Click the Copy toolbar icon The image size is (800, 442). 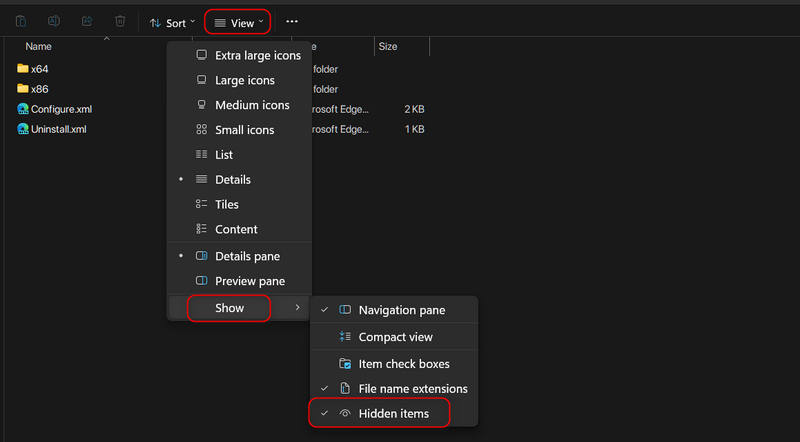tap(21, 21)
